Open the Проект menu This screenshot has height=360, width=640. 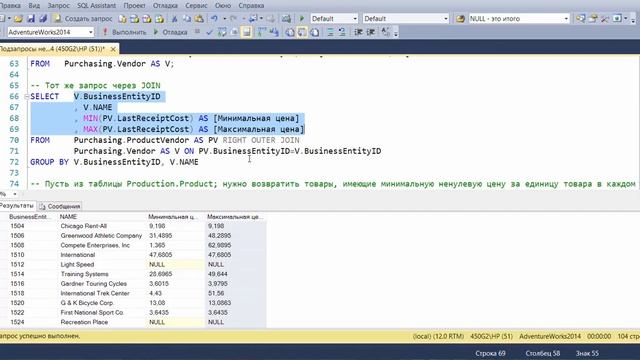(x=134, y=6)
